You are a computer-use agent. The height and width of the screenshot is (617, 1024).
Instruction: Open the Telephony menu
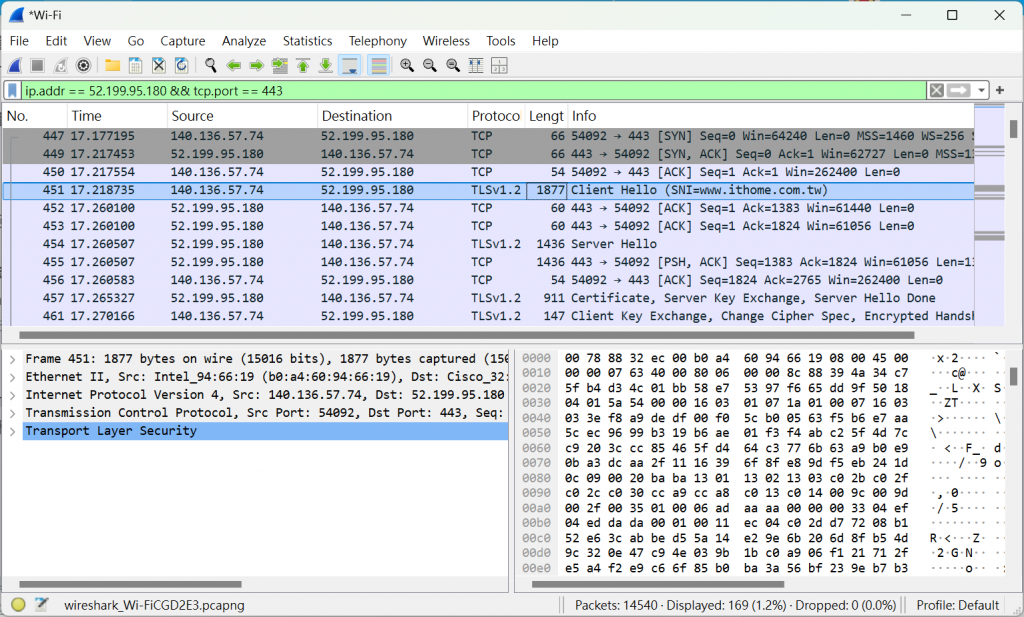[x=377, y=40]
